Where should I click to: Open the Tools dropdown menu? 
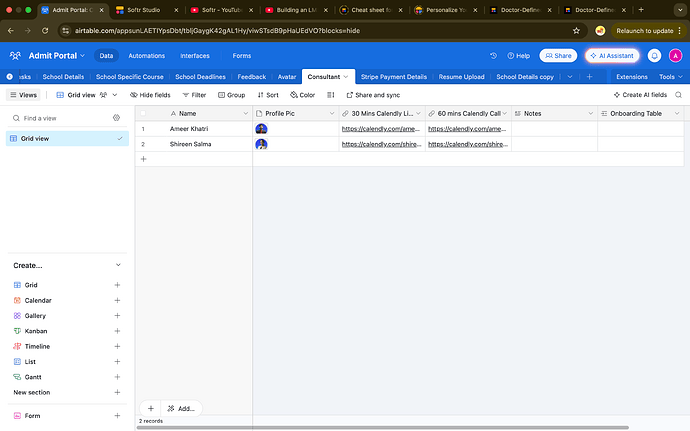(x=671, y=77)
